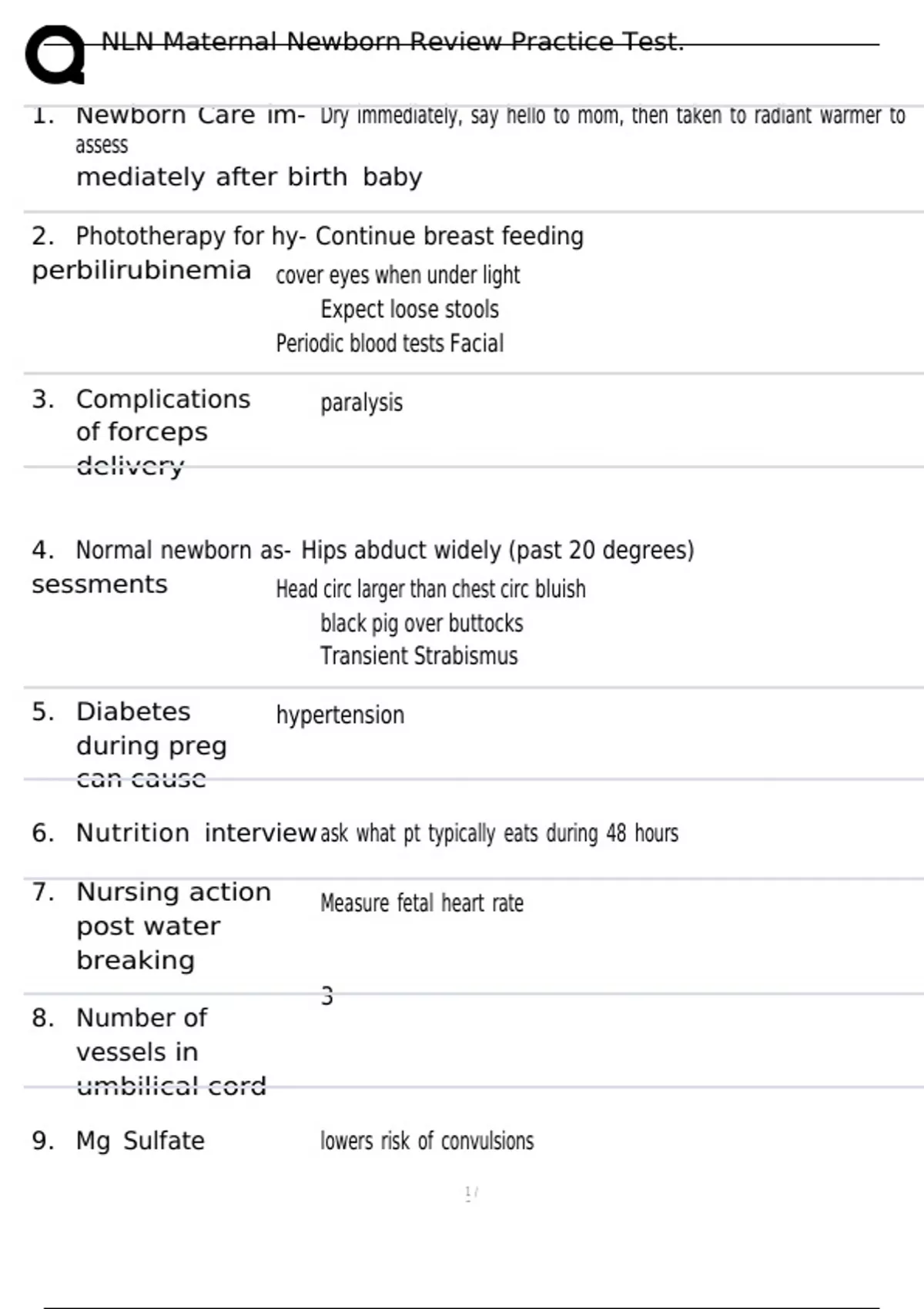Click the answer paralysis
Screen dimensions: 924x1309
point(361,402)
